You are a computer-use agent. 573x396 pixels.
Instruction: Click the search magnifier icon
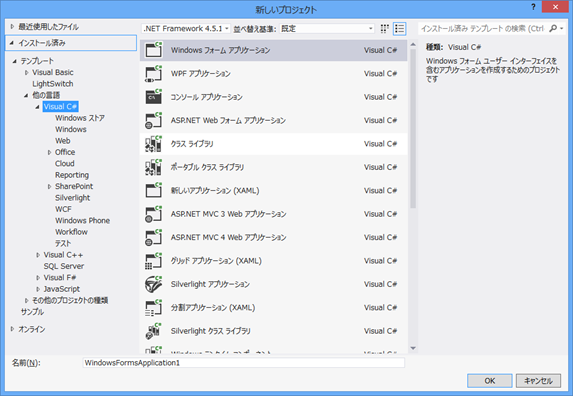tap(553, 28)
